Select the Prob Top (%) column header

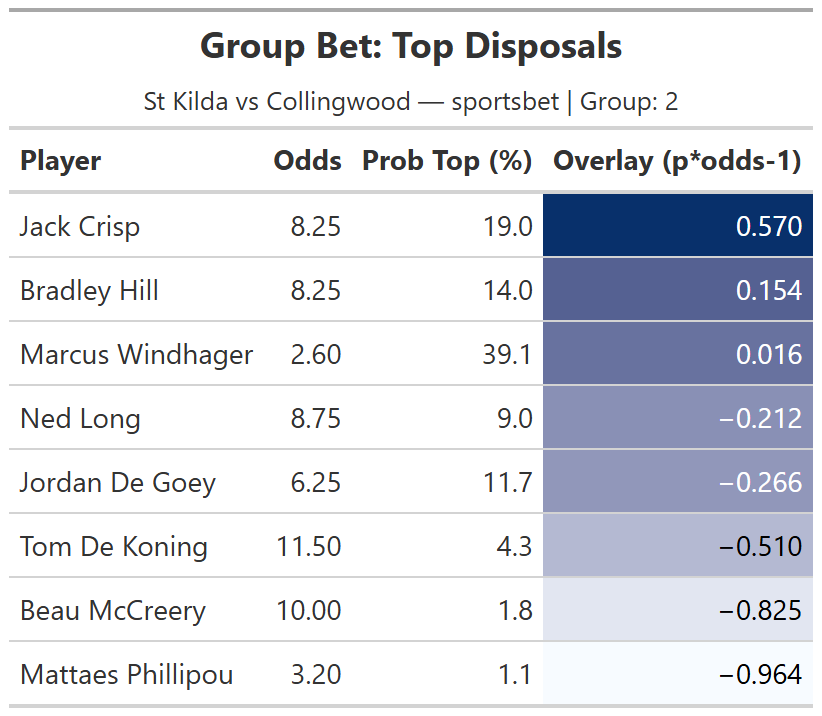click(446, 161)
